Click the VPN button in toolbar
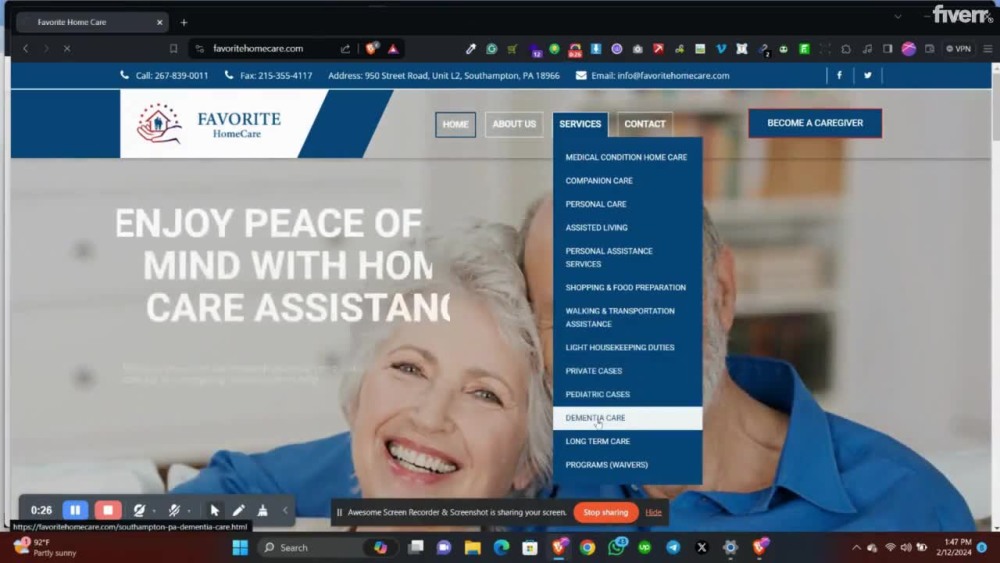The width and height of the screenshot is (1000, 563). point(959,48)
